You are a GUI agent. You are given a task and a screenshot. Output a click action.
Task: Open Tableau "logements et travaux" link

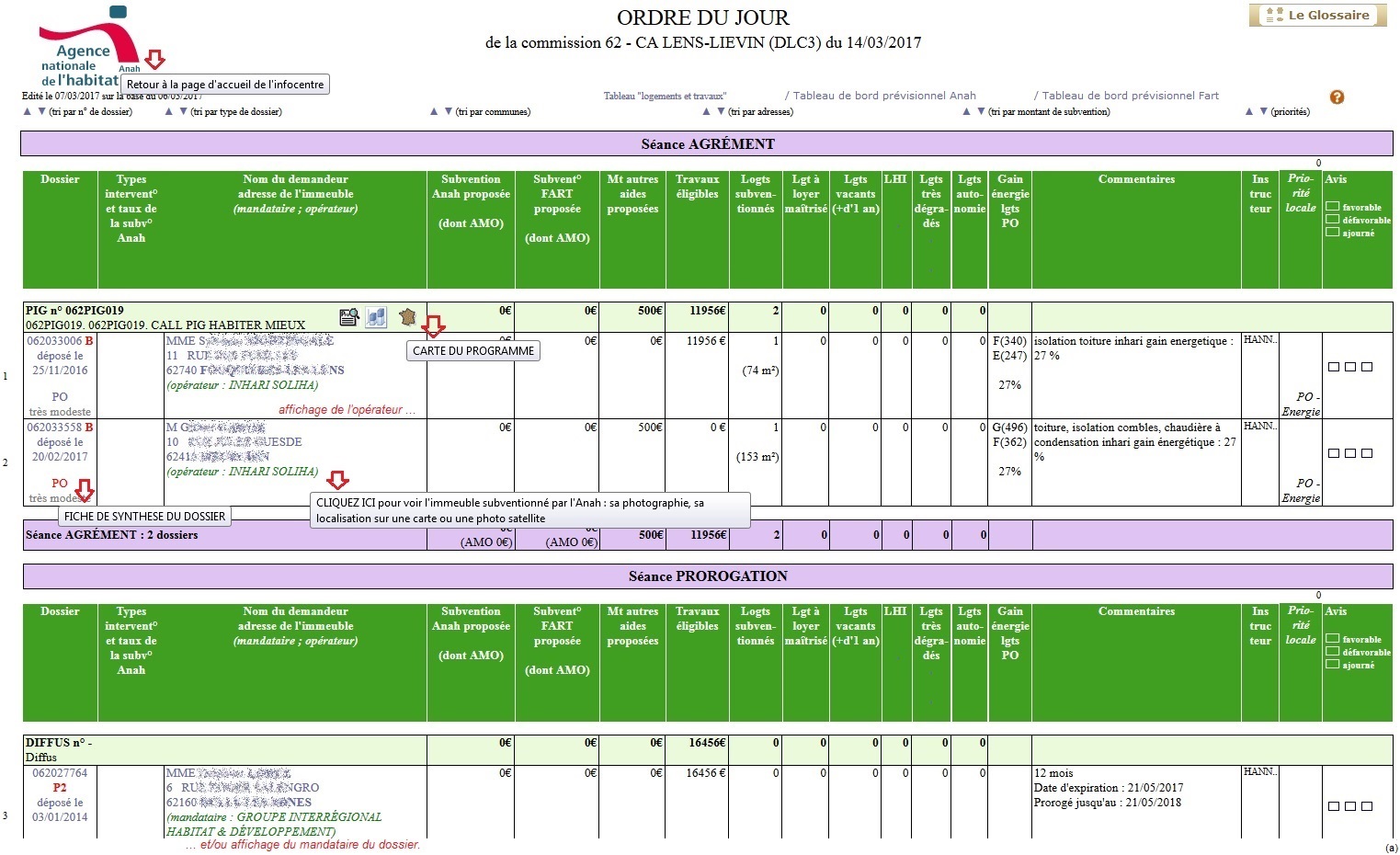[x=665, y=96]
